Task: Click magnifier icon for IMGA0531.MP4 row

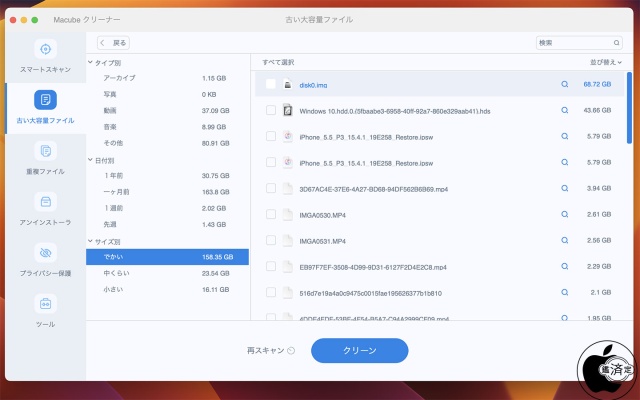Action: click(x=564, y=240)
